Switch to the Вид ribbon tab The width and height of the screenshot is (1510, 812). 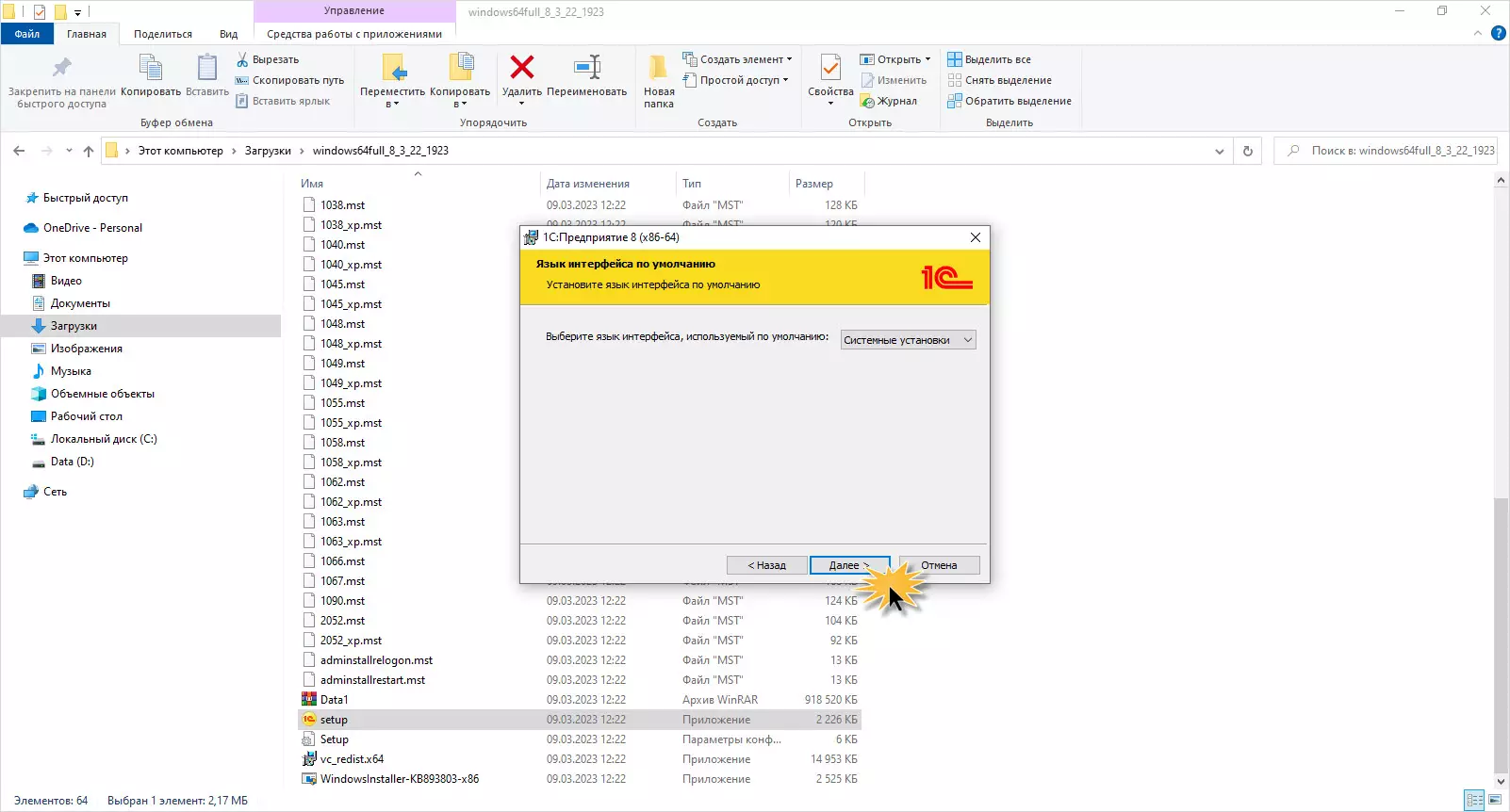pos(229,34)
